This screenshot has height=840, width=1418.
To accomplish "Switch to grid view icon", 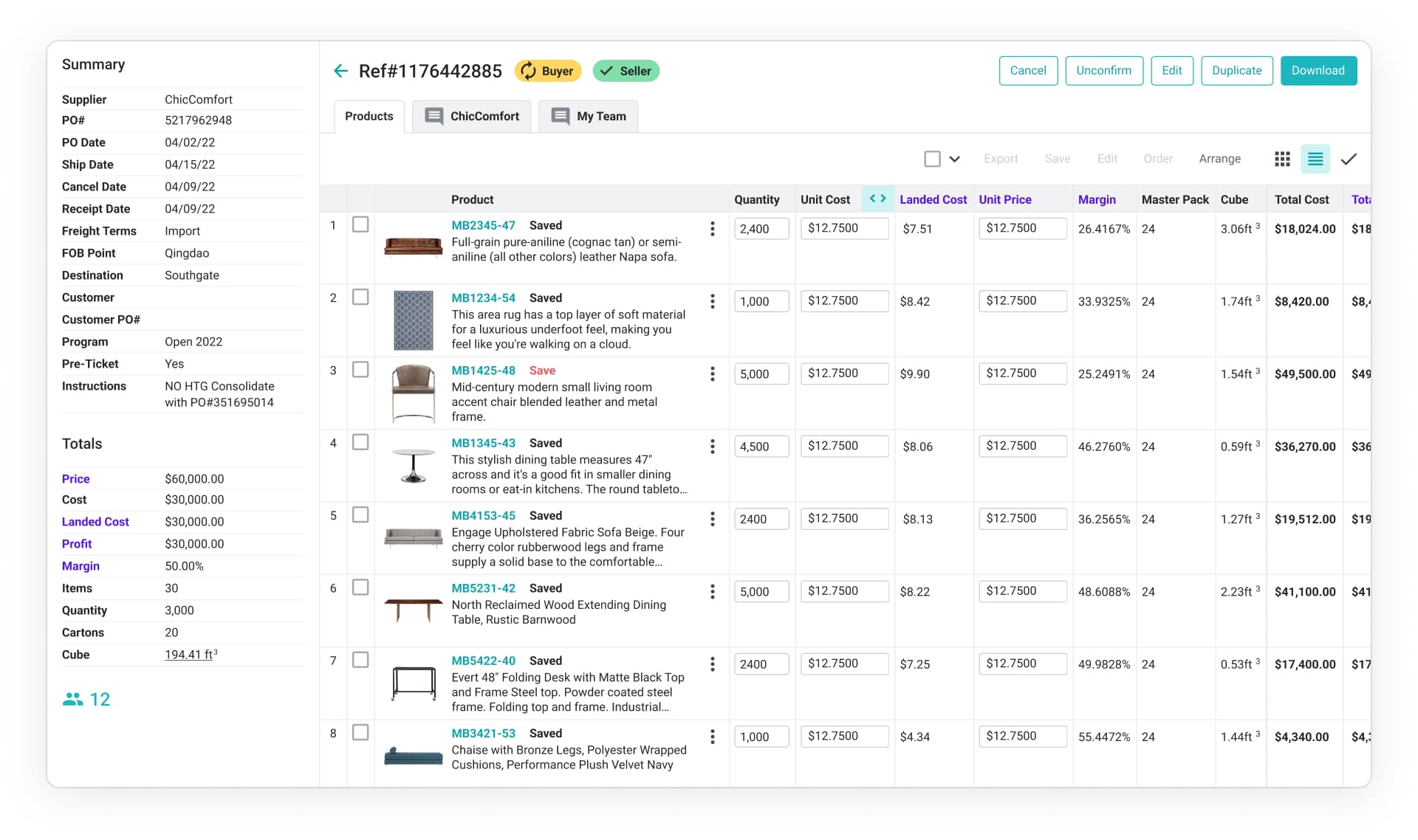I will pyautogui.click(x=1282, y=159).
